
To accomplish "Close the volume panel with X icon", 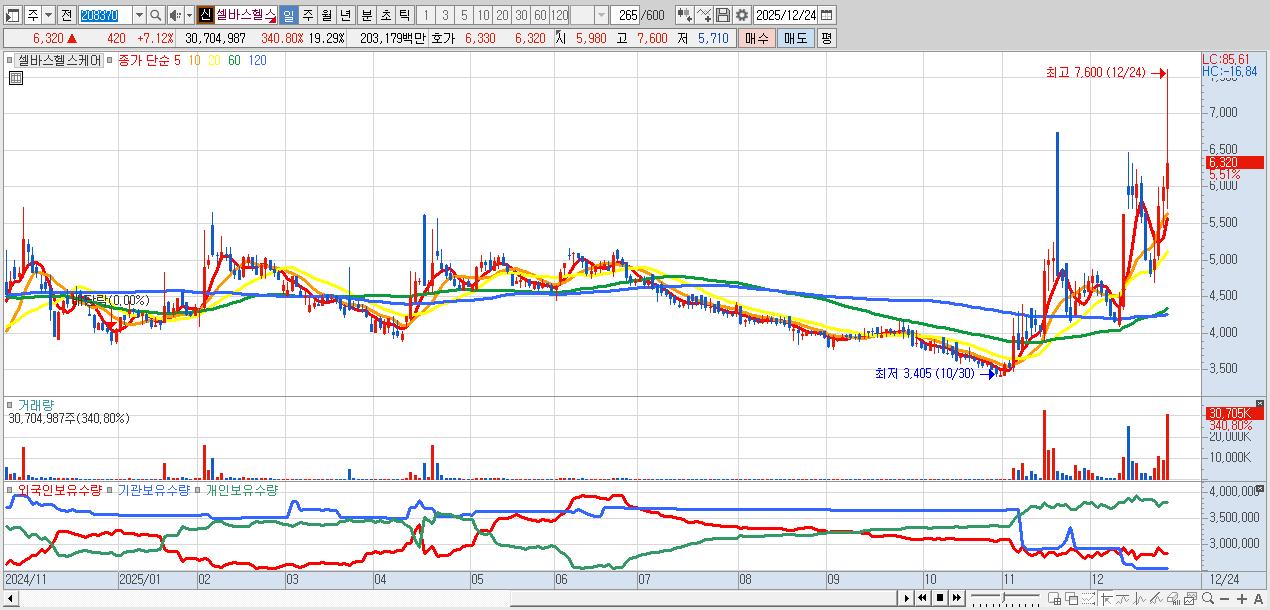I will (1259, 402).
